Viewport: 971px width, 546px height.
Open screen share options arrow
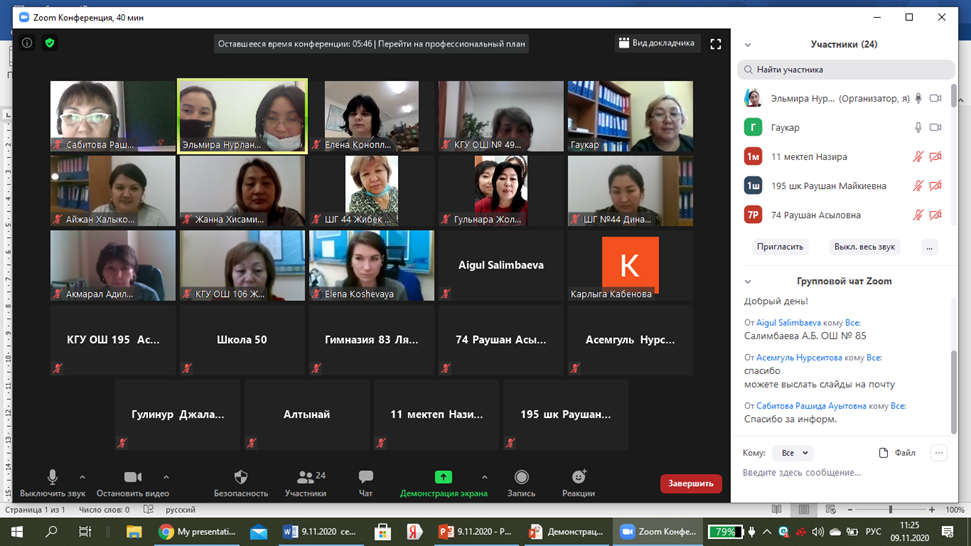point(484,477)
